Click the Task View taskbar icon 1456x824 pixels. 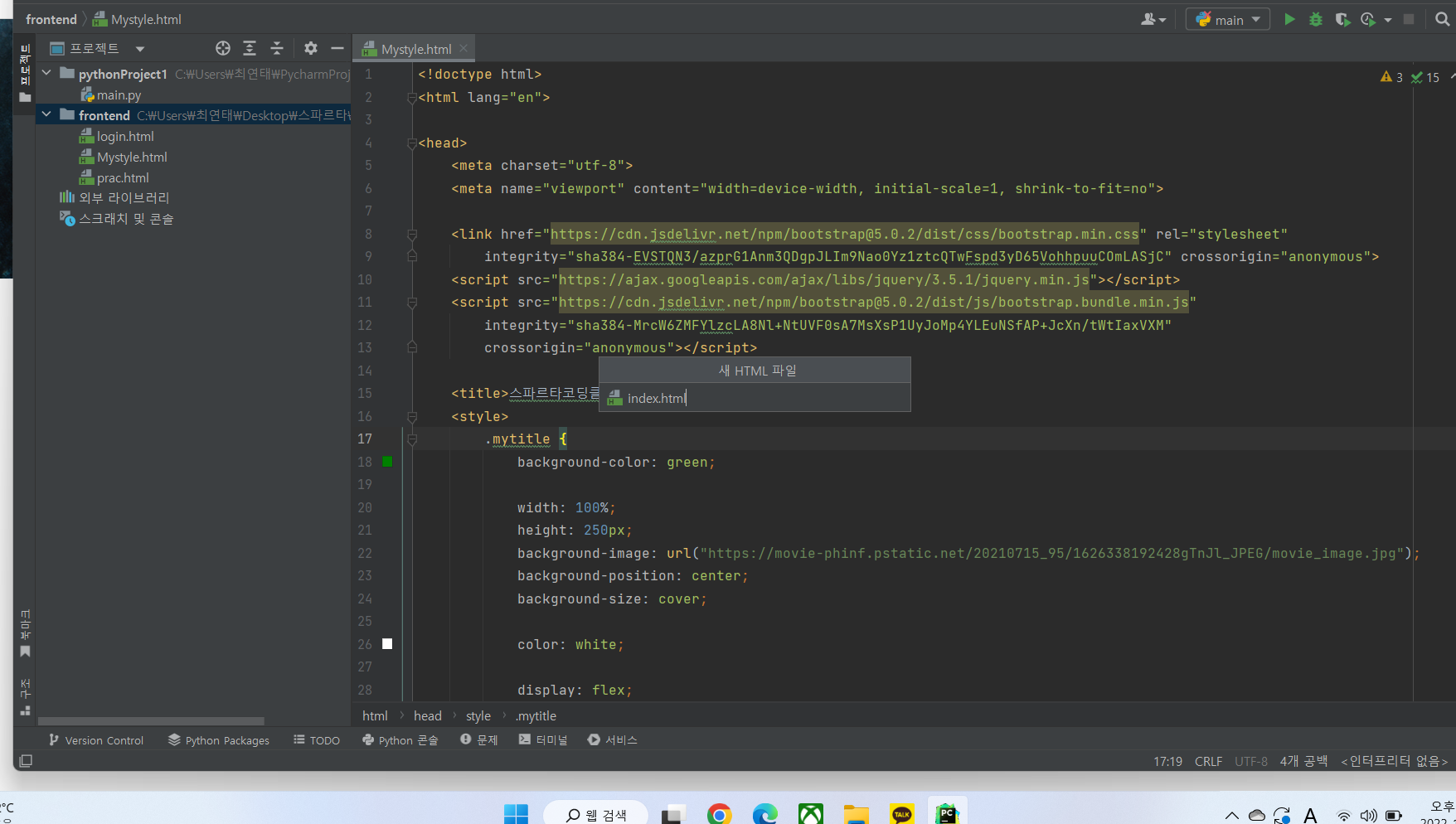coord(672,814)
